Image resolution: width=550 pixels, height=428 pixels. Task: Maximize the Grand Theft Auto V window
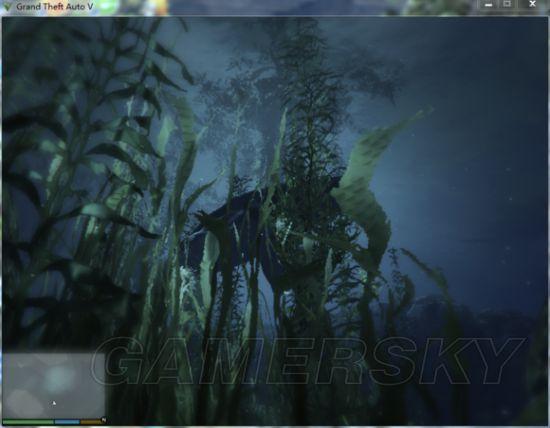pos(507,4)
